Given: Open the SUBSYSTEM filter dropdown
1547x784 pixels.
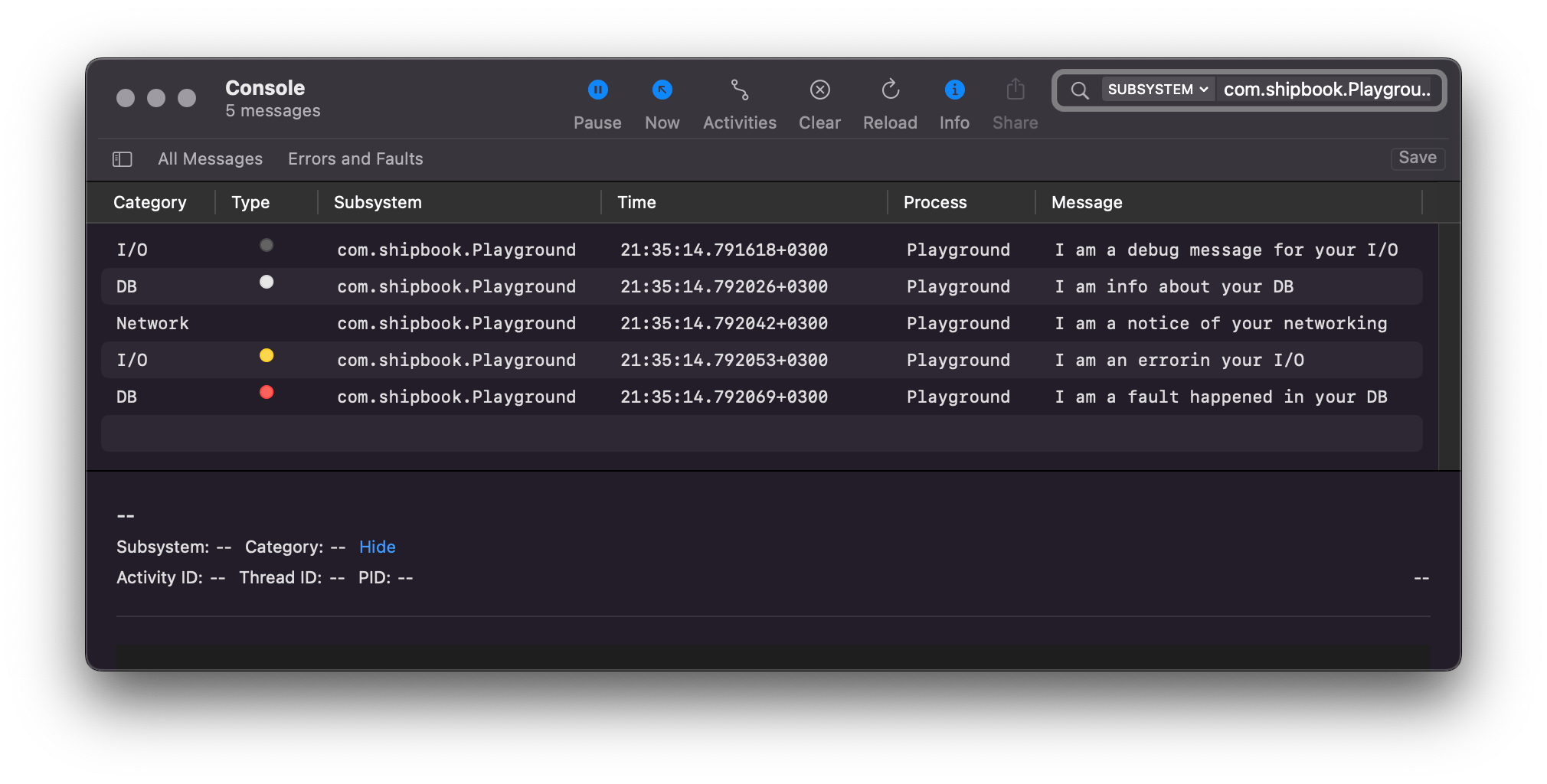Looking at the screenshot, I should 1156,89.
